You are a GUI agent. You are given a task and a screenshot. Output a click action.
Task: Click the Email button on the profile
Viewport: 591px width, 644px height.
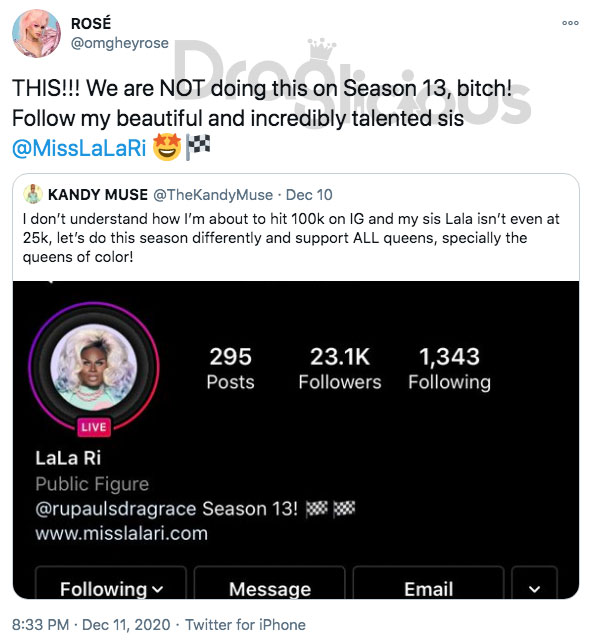[428, 583]
